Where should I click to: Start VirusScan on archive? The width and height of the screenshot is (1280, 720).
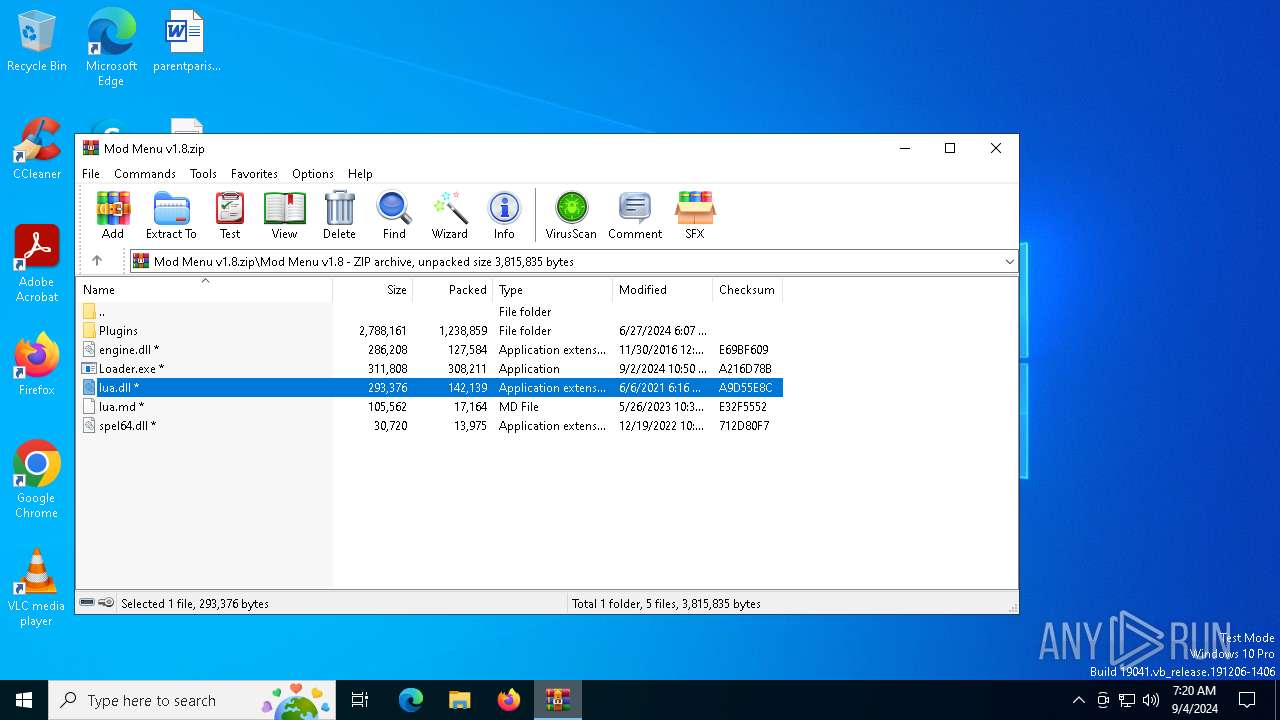click(571, 215)
